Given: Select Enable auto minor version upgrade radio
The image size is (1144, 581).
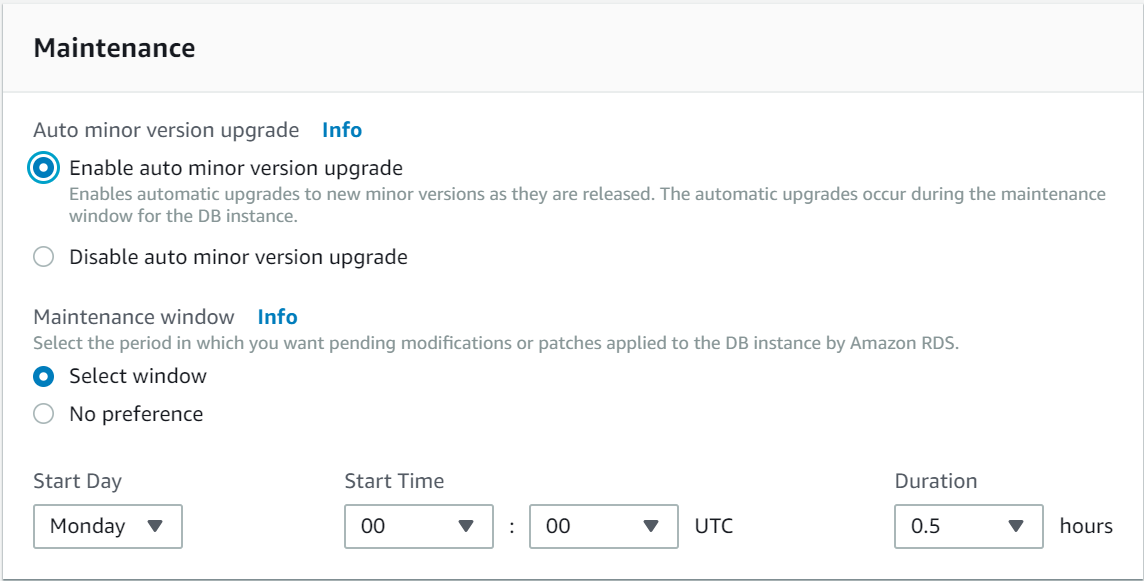Looking at the screenshot, I should pyautogui.click(x=43, y=168).
